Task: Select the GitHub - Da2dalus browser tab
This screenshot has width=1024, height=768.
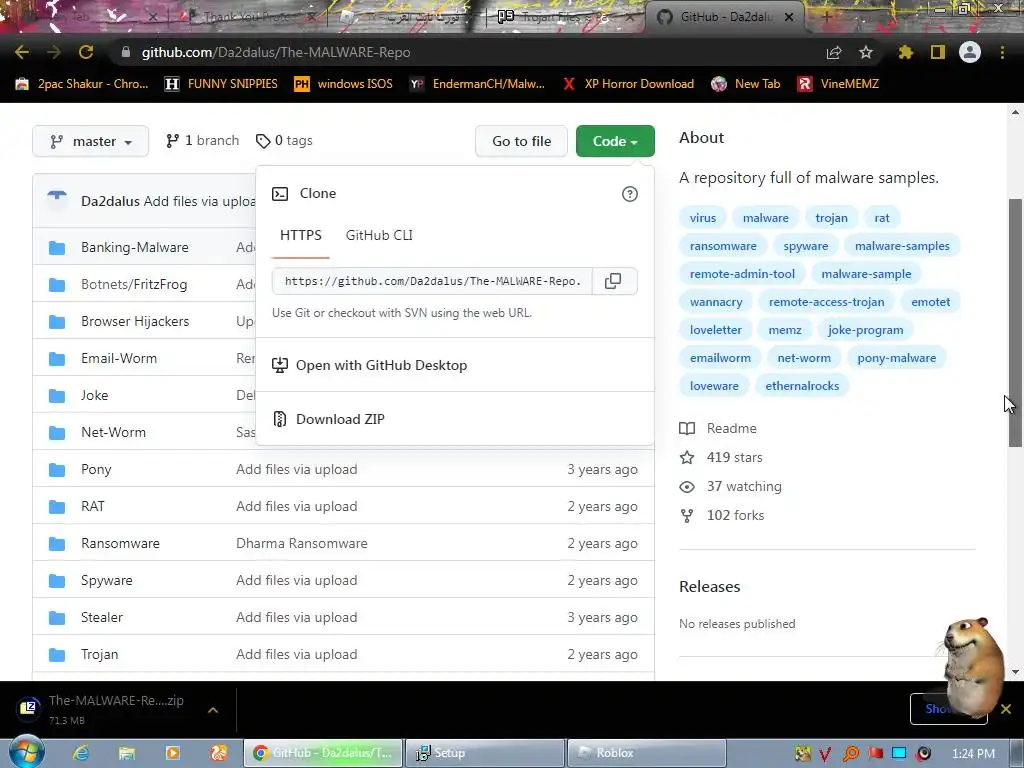Action: (x=724, y=17)
